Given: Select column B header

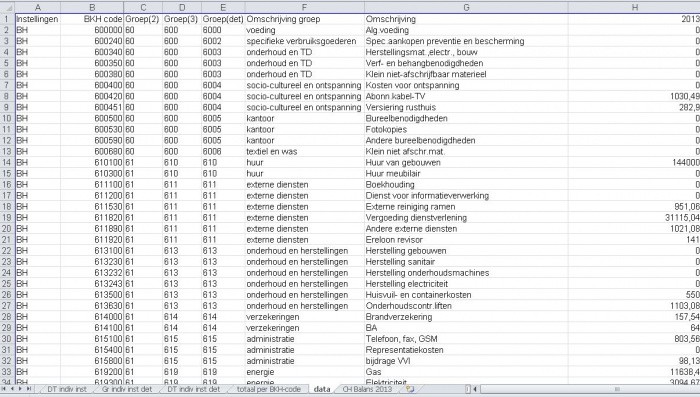Looking at the screenshot, I should click(x=92, y=8).
